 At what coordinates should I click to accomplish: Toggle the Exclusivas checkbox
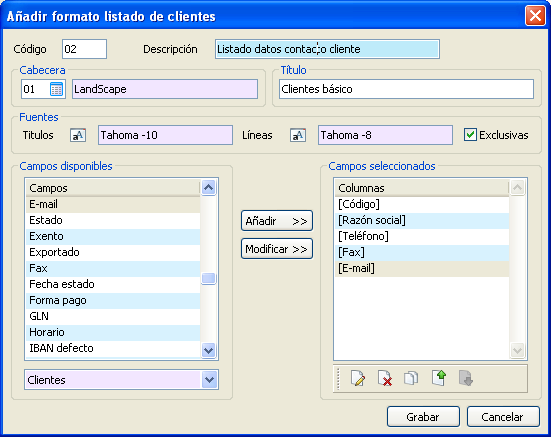(x=470, y=135)
